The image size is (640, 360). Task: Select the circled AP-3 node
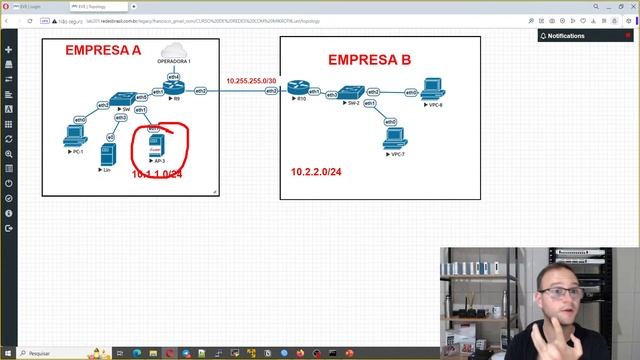tap(157, 146)
